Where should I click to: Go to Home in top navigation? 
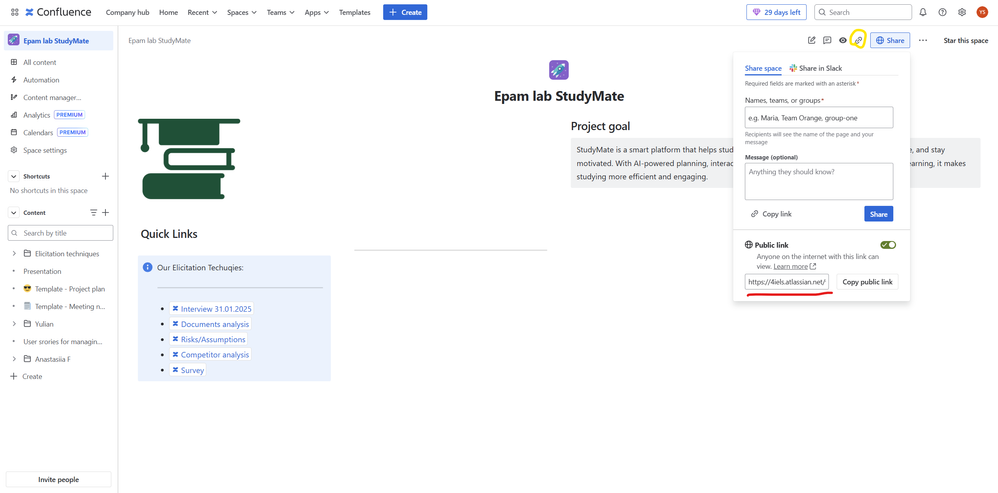(169, 12)
